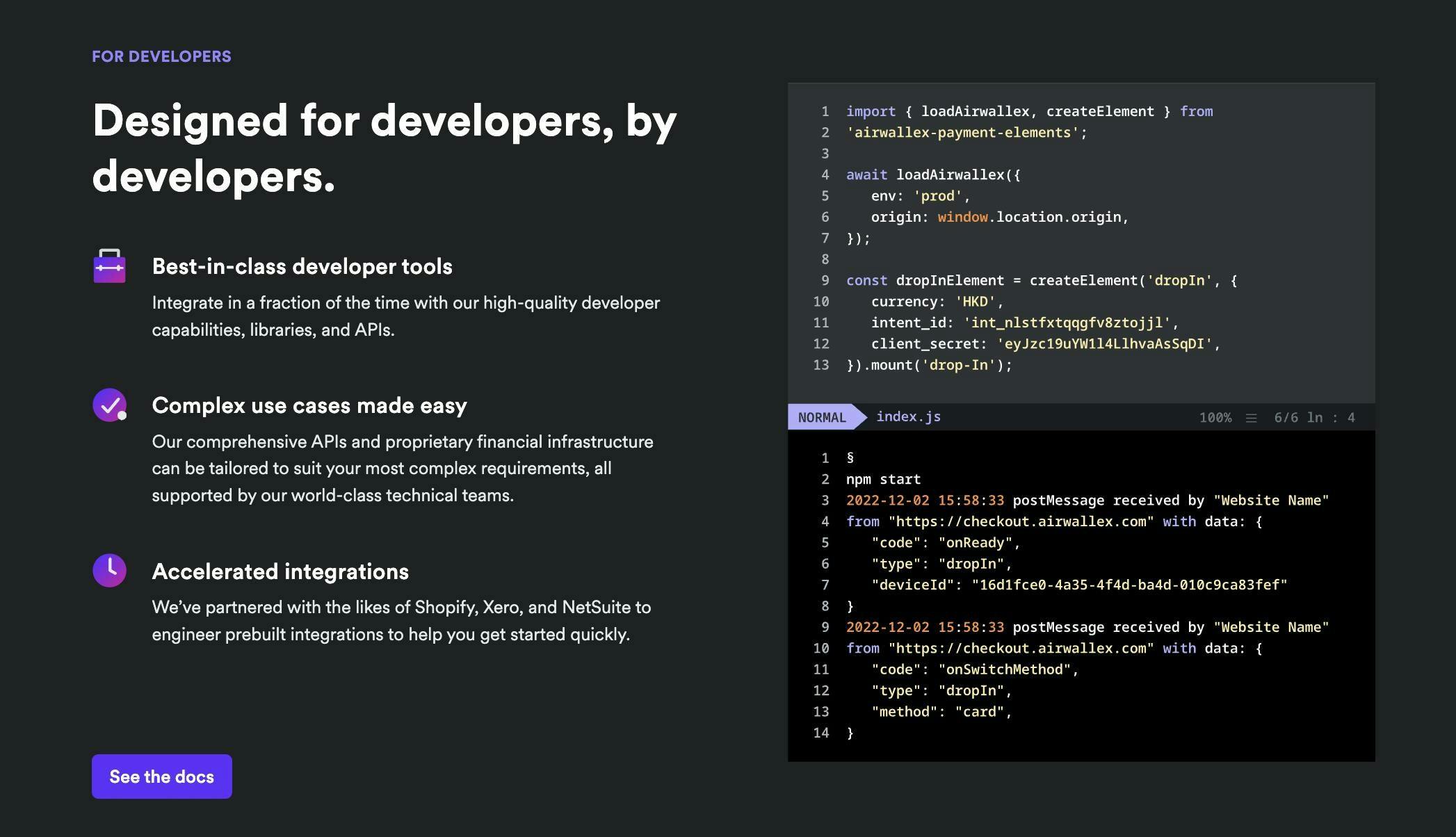Select the index.js file tab
Image resolution: width=1456 pixels, height=837 pixels.
[908, 416]
